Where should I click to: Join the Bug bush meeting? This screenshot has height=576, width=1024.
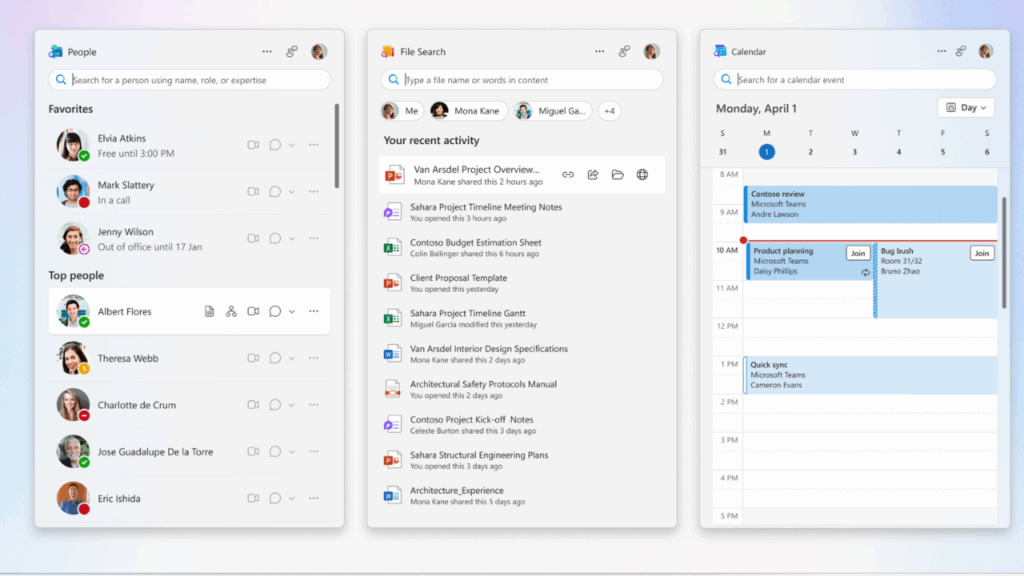[981, 253]
